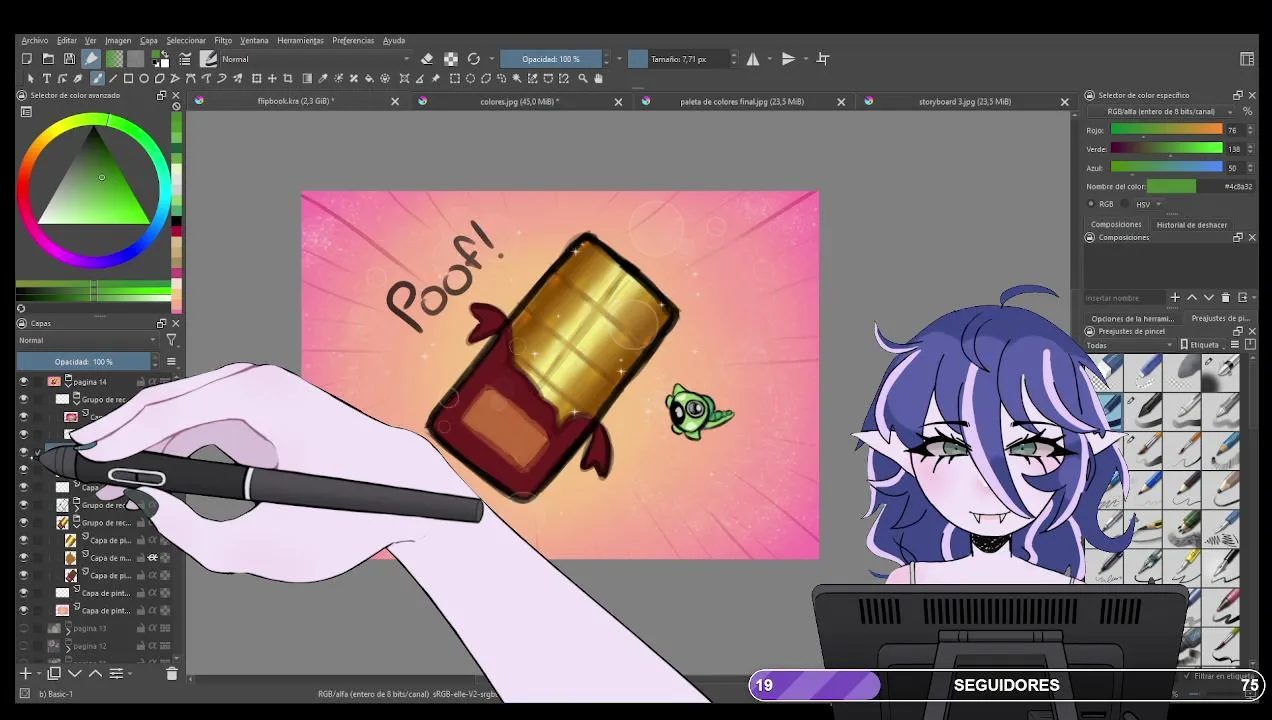Viewport: 1272px width, 720px height.
Task: Adjust the Azul color slider
Action: coord(1166,167)
